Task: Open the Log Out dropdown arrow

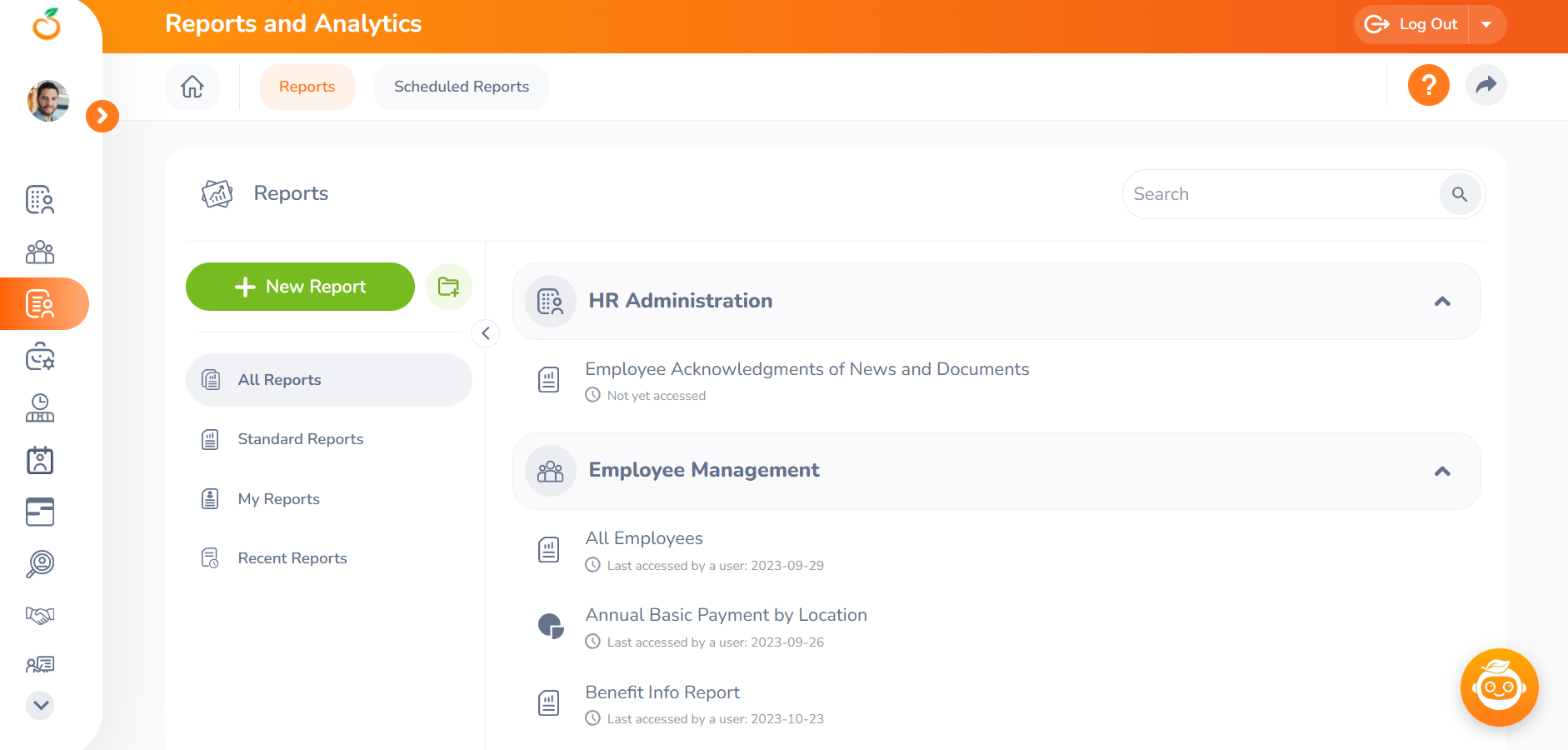Action: pos(1486,24)
